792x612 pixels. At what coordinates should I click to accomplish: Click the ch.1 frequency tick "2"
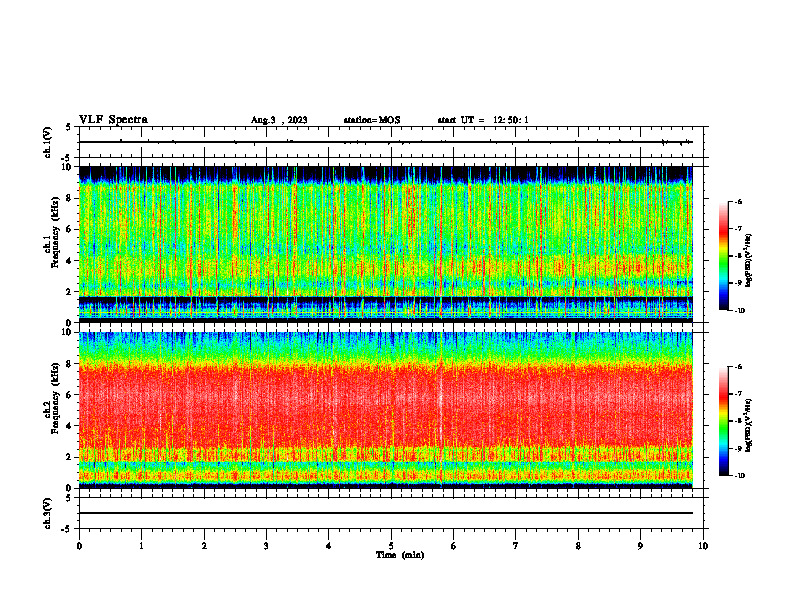(x=69, y=291)
